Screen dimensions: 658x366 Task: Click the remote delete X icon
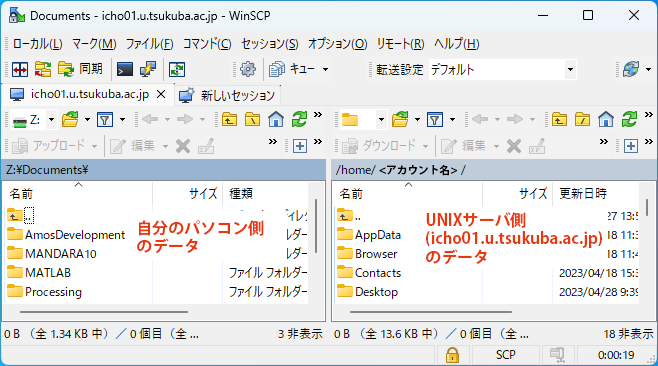tap(514, 146)
